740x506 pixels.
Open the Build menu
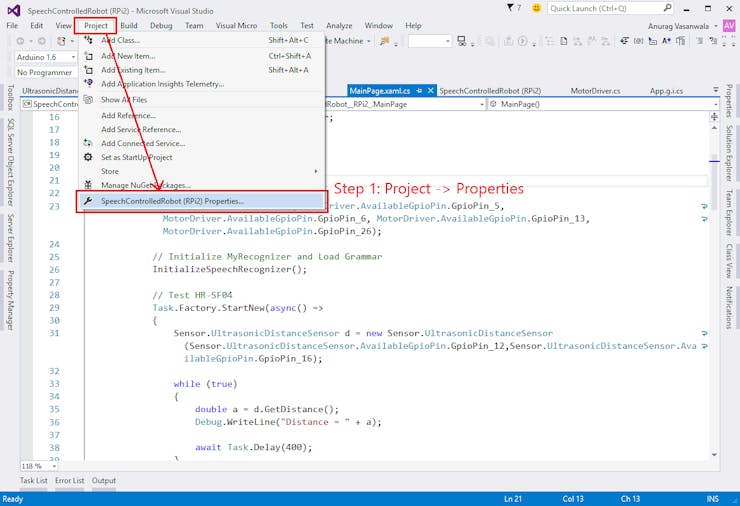tap(129, 25)
